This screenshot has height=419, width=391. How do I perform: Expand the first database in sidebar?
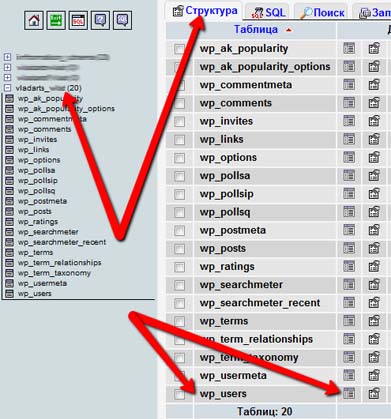7,57
